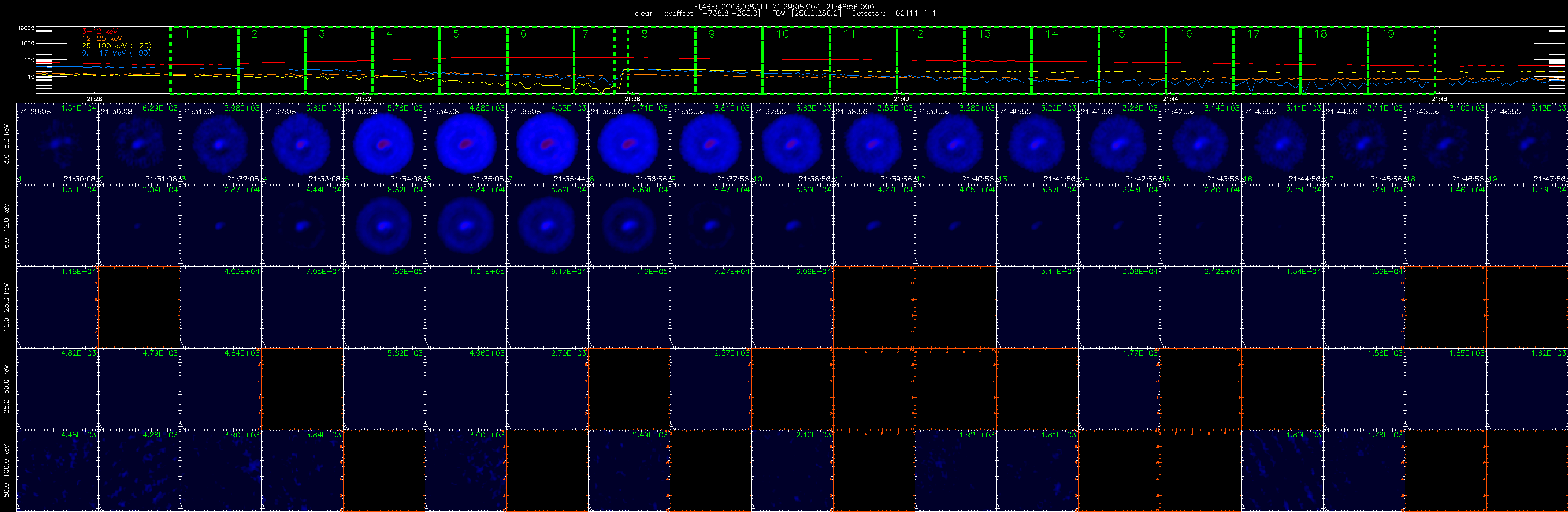
Task: Click the 6.29E+03 peak value
Action: (x=160, y=108)
